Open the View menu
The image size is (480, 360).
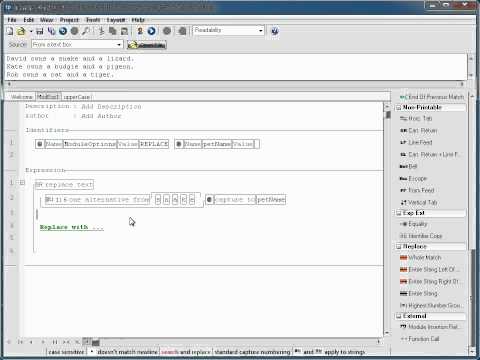(47, 20)
